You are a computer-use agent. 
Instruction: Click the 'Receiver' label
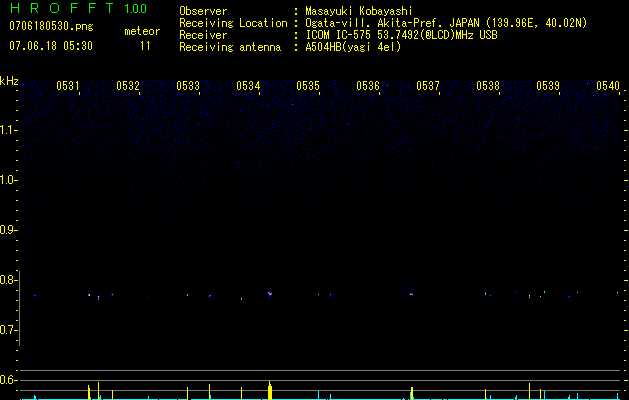coord(203,35)
